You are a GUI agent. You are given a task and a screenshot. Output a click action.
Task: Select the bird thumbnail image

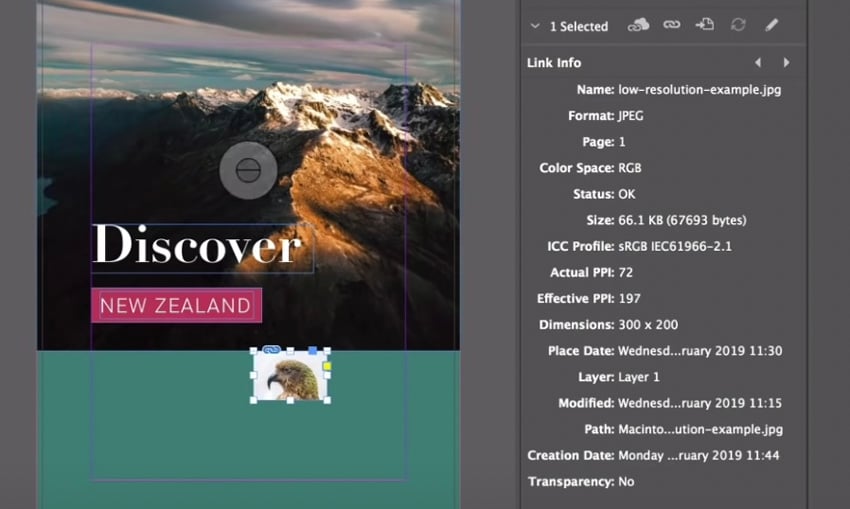click(x=291, y=376)
